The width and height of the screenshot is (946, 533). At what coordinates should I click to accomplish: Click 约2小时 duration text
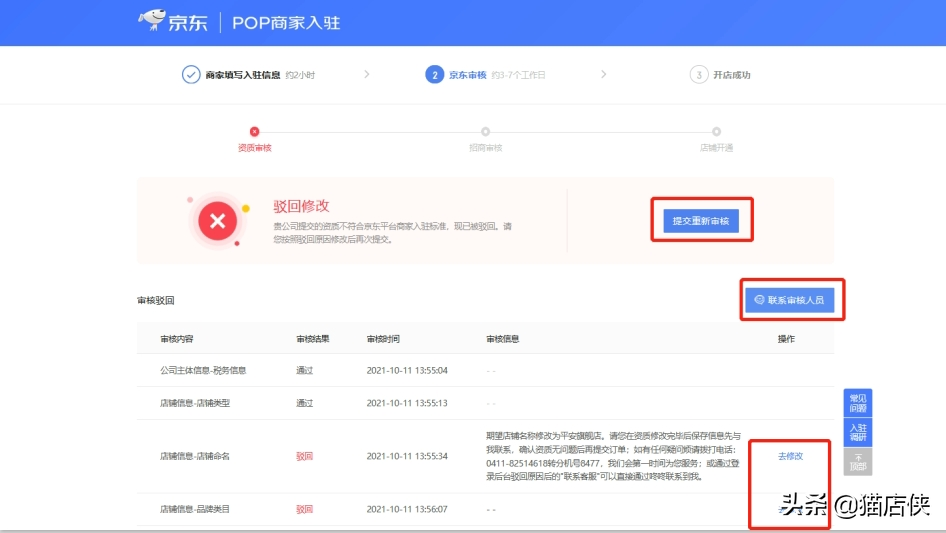pyautogui.click(x=300, y=75)
